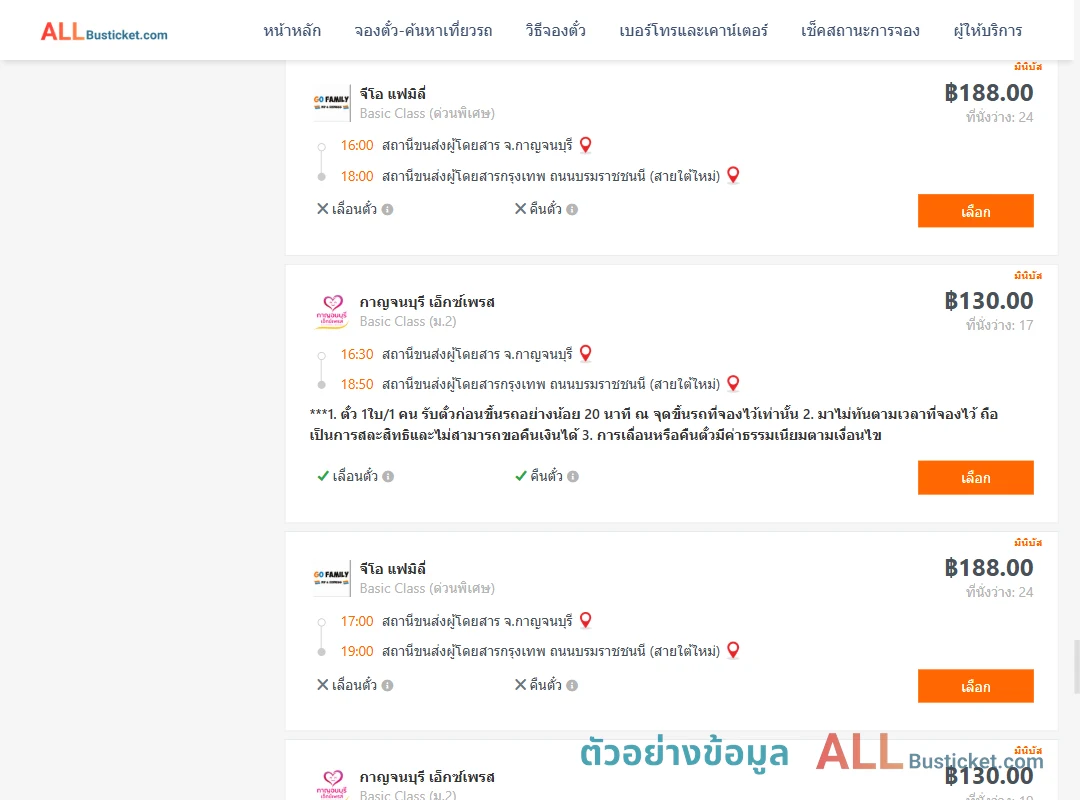Click map pin for 19:00 Bangkok arrival
The height and width of the screenshot is (800, 1080).
click(x=733, y=650)
